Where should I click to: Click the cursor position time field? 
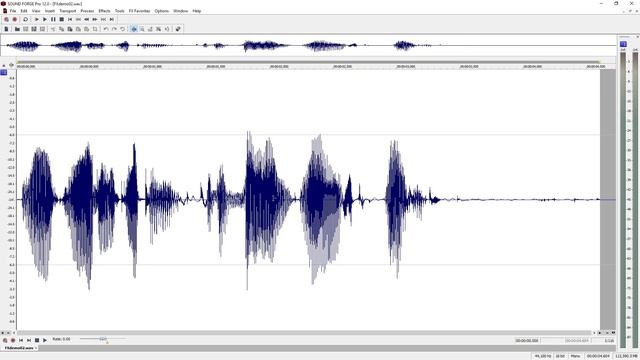527,340
